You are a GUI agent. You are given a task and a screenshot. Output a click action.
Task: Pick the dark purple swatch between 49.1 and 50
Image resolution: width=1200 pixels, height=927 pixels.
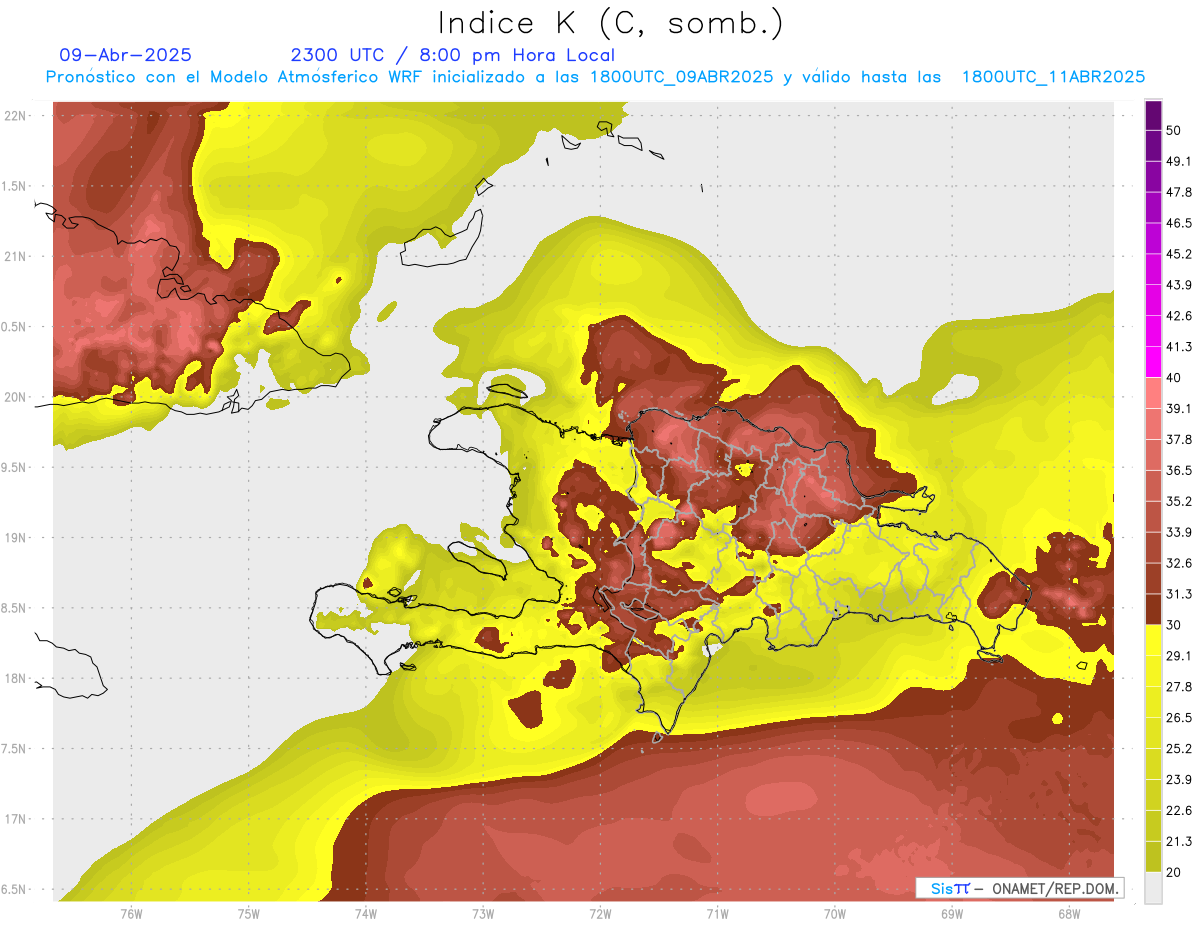(1153, 146)
